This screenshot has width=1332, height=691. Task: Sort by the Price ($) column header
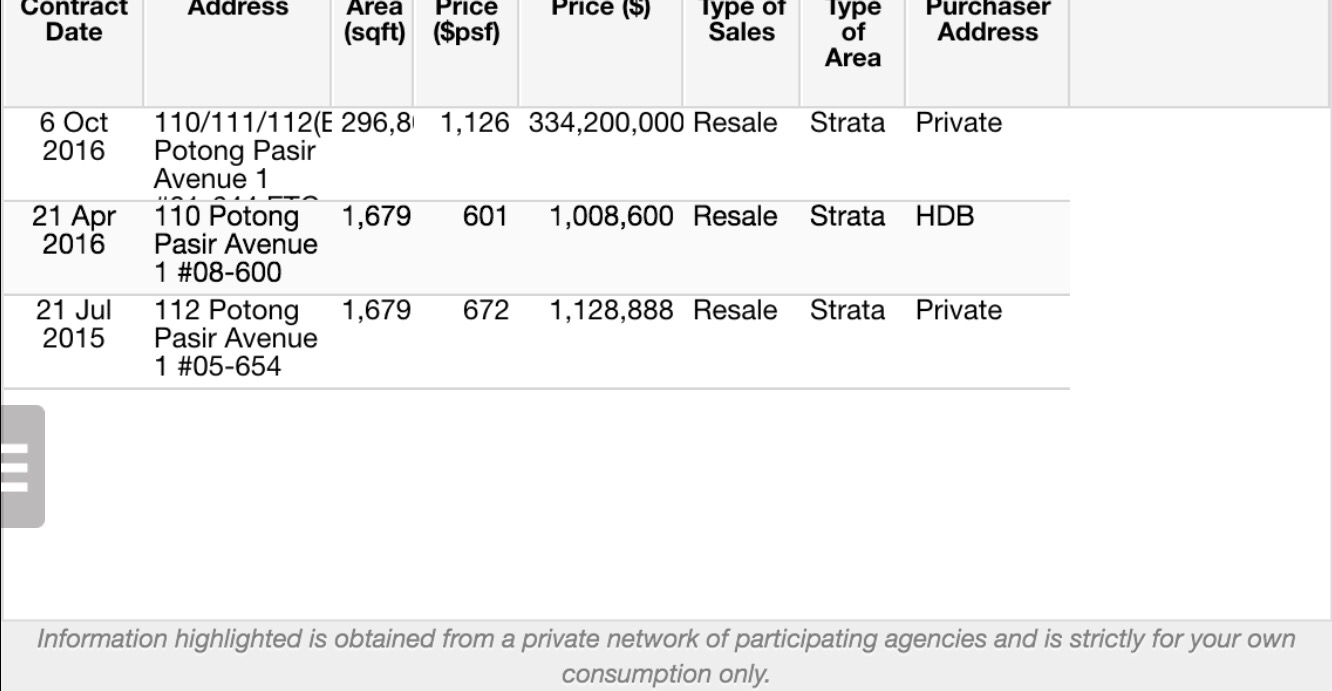(x=600, y=10)
